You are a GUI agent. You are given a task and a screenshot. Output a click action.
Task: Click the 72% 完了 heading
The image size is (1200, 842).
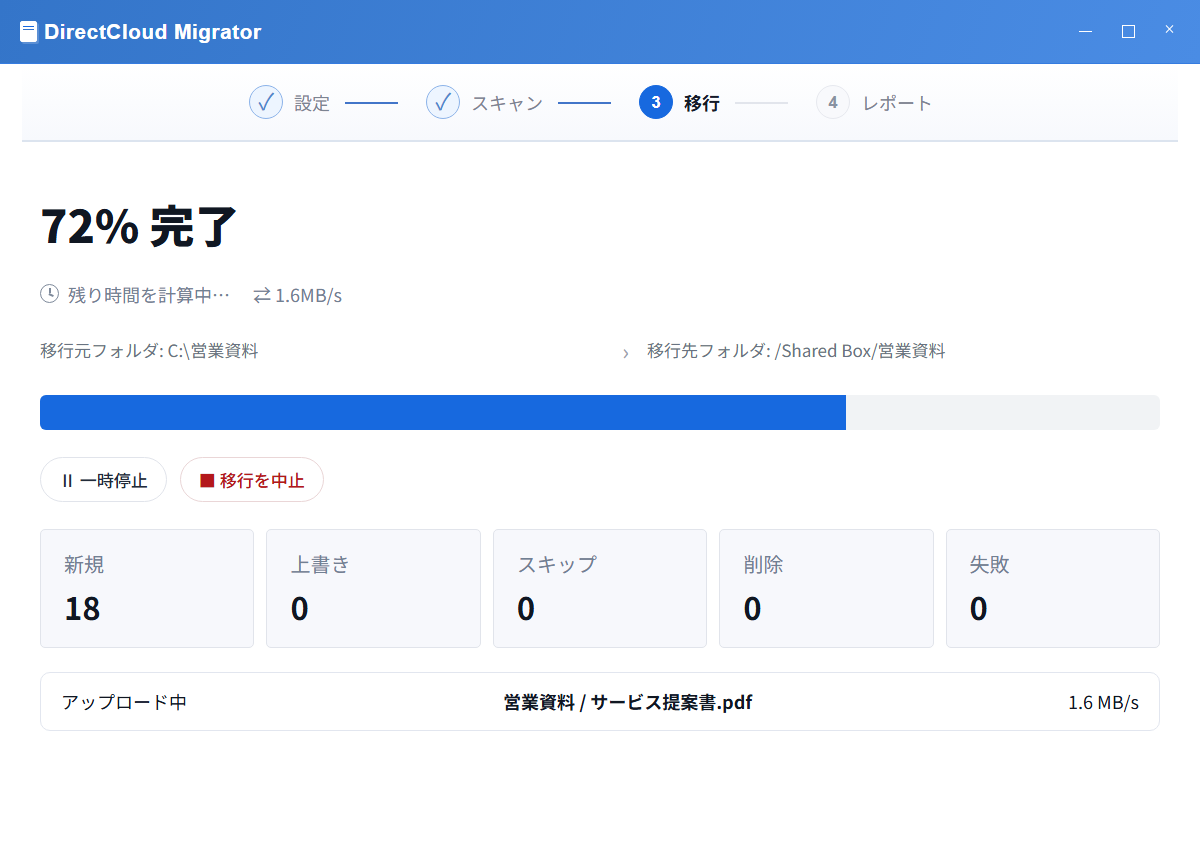(x=139, y=226)
